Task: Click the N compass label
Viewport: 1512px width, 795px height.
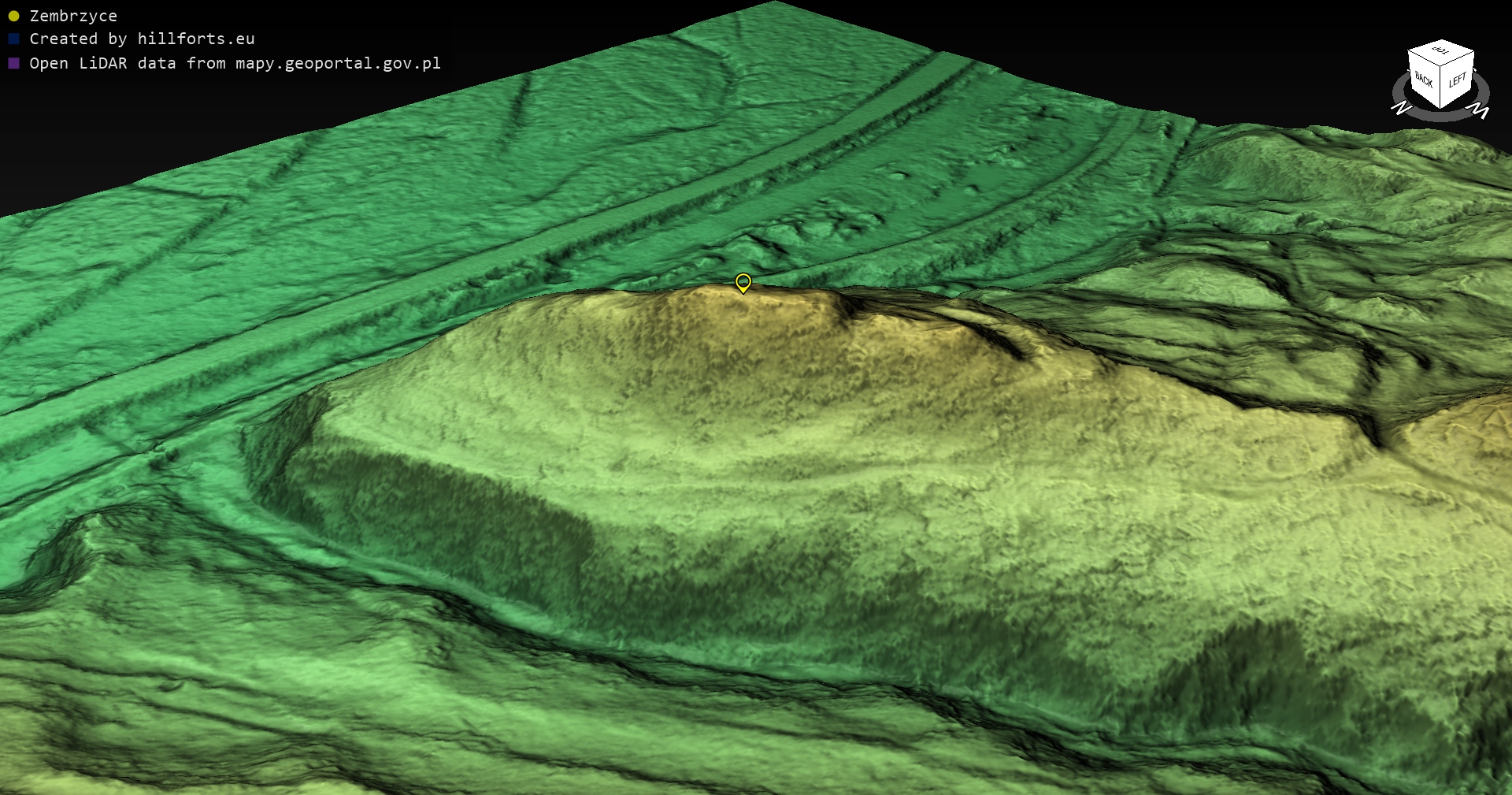Action: click(x=1400, y=109)
